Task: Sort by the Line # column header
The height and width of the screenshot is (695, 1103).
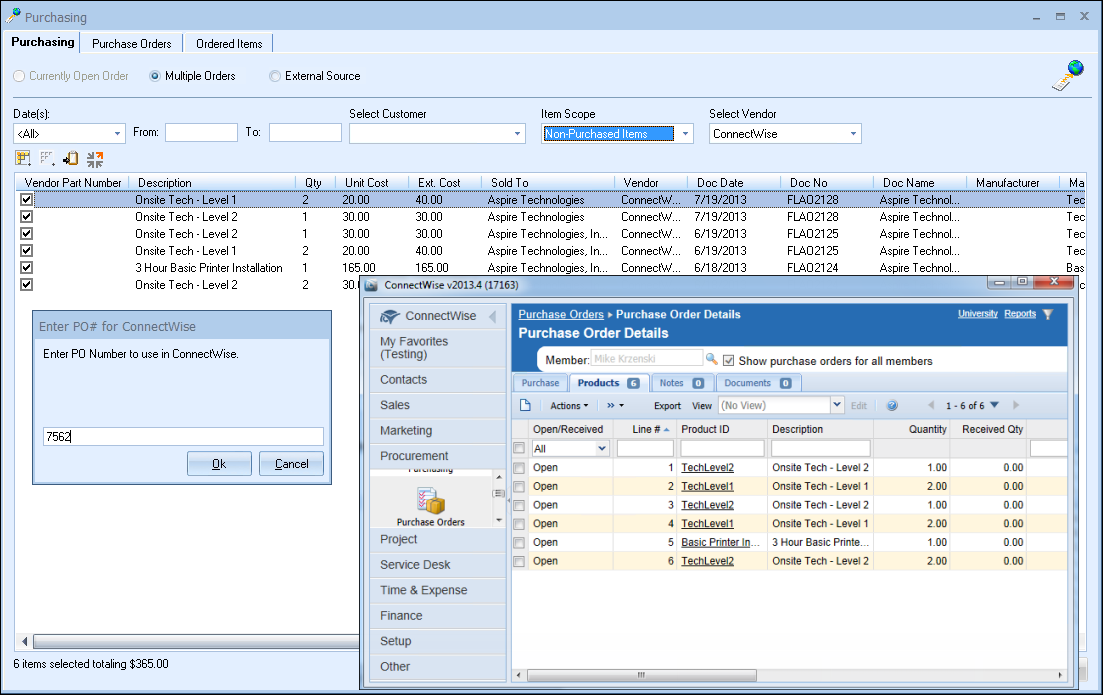Action: click(644, 429)
